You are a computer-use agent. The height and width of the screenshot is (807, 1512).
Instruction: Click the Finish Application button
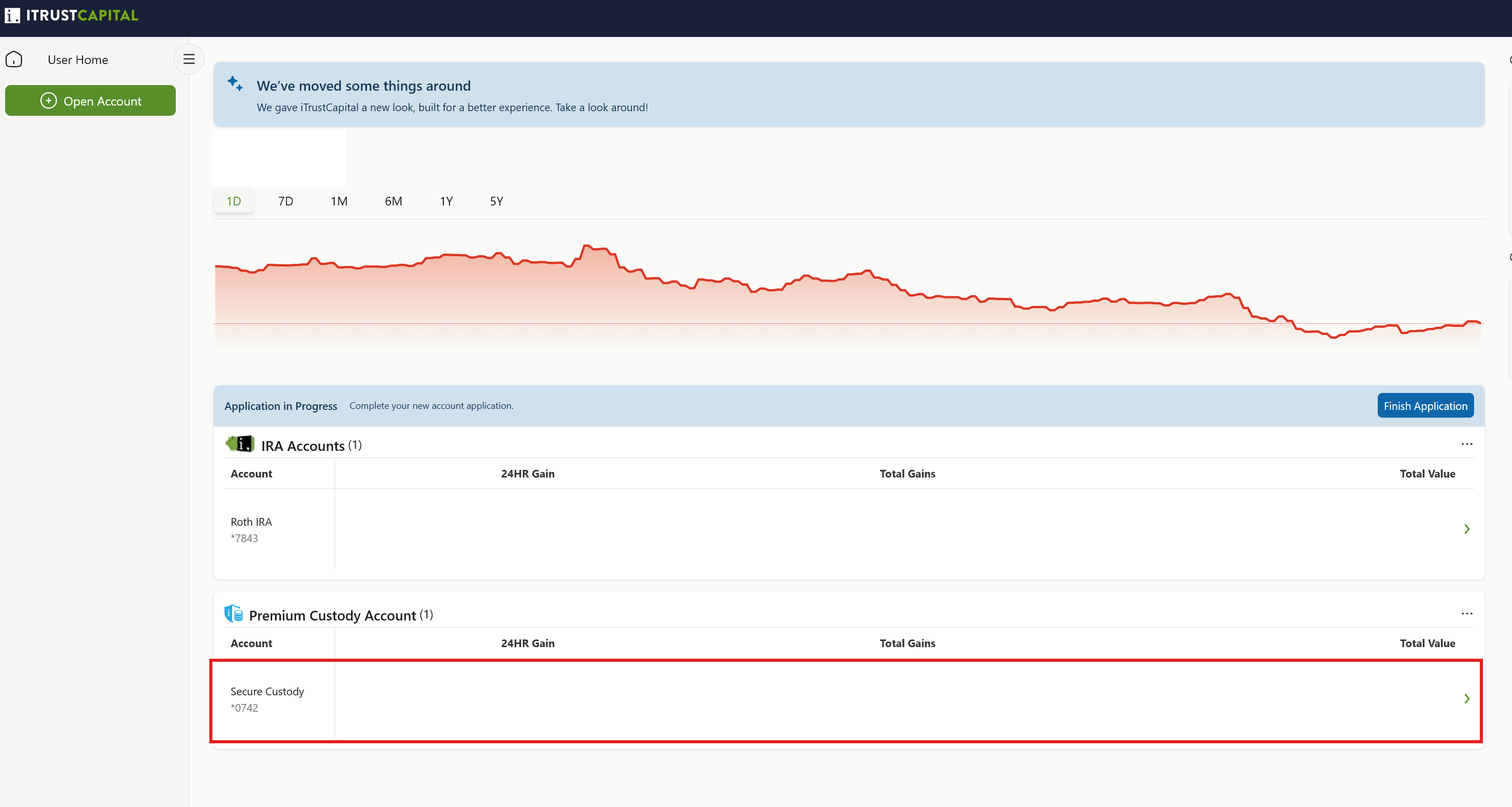[x=1425, y=406]
